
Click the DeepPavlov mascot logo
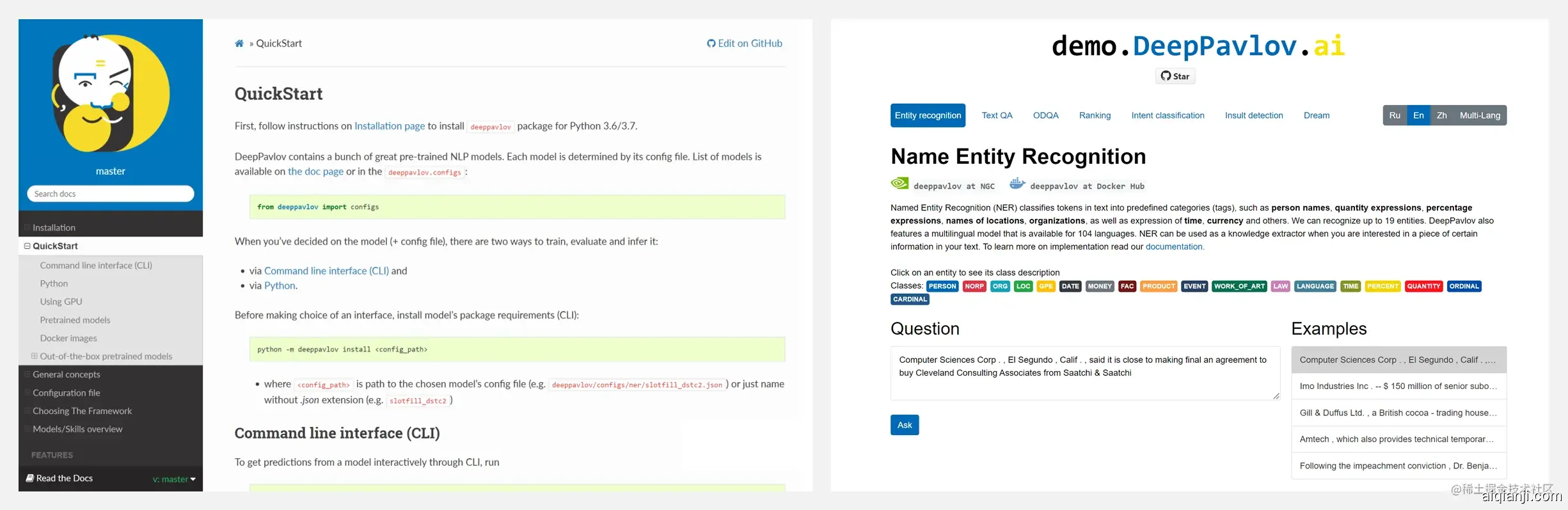tap(111, 93)
